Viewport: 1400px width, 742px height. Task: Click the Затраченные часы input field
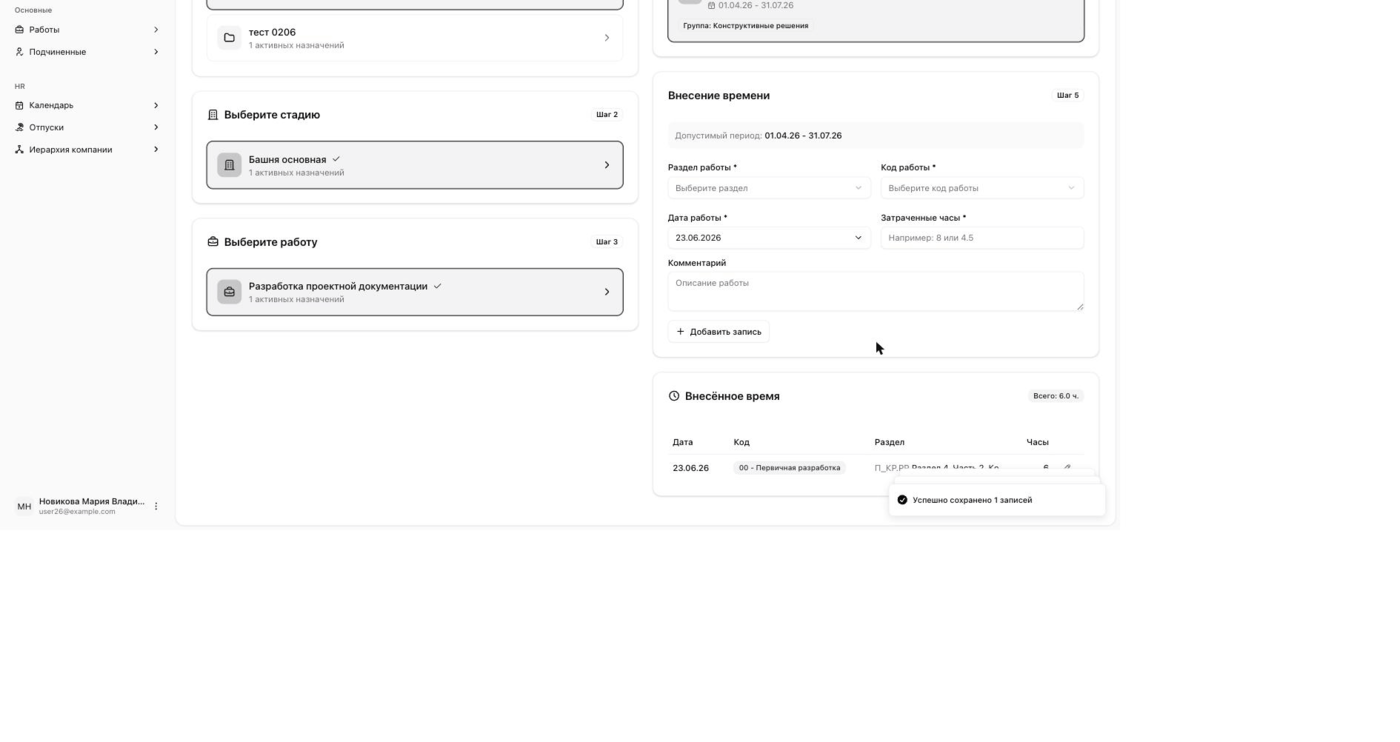(982, 238)
